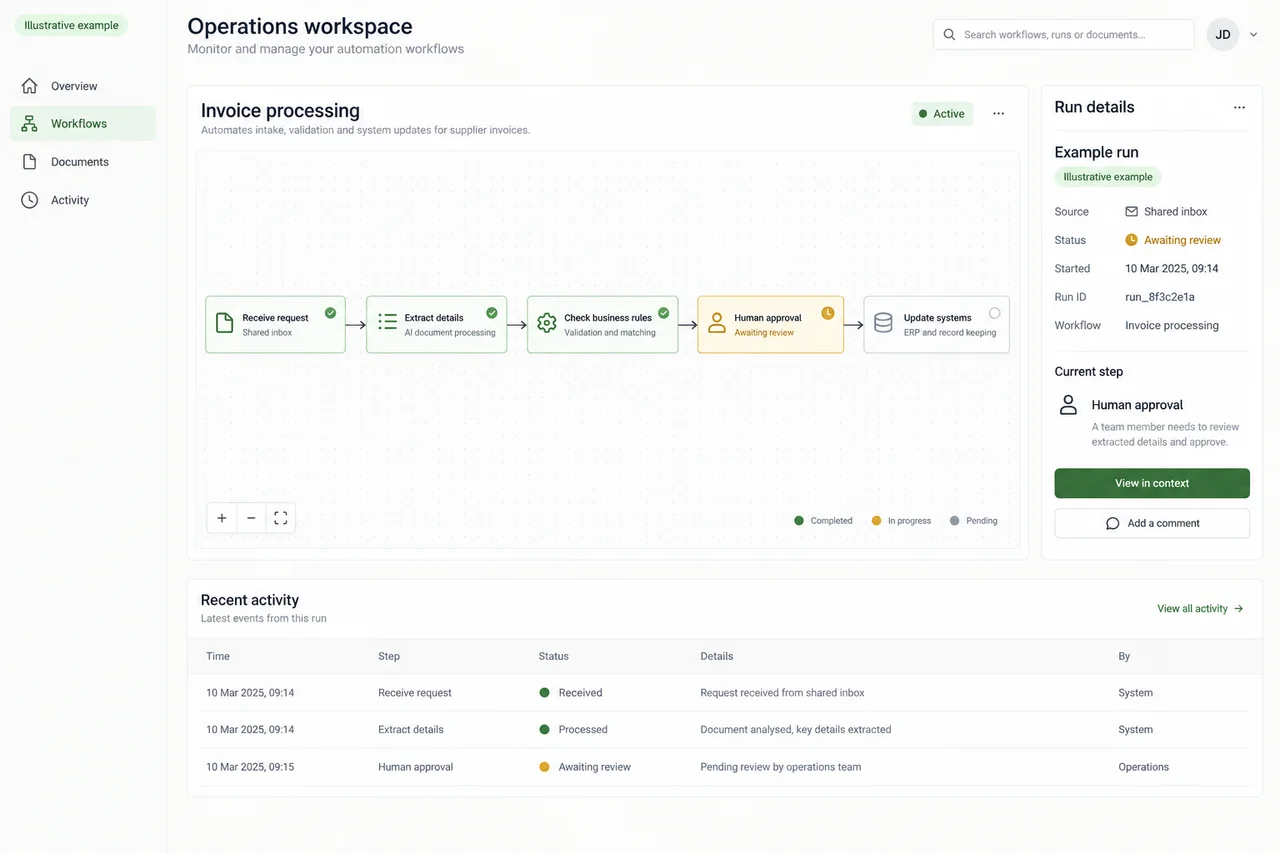
Task: Zoom in the workflow canvas
Action: (222, 518)
